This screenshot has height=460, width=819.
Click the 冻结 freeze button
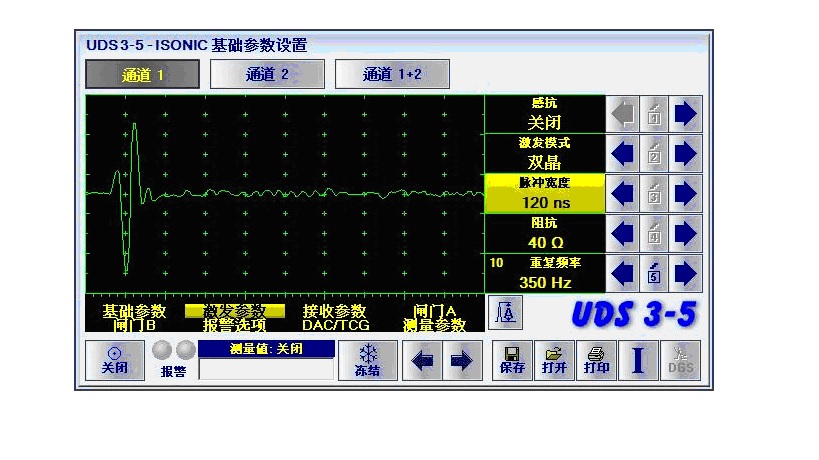pyautogui.click(x=368, y=360)
